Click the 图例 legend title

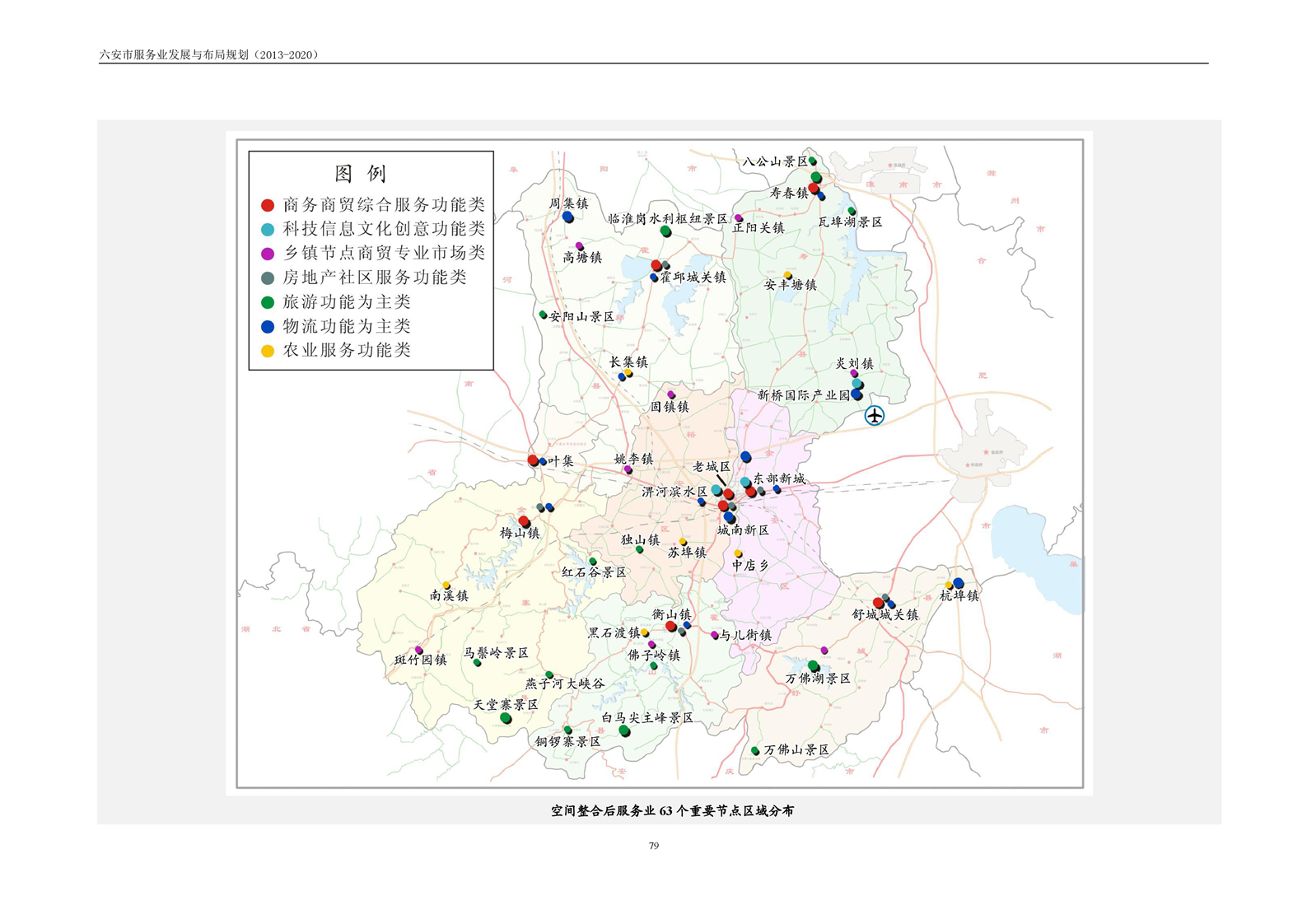tap(360, 174)
